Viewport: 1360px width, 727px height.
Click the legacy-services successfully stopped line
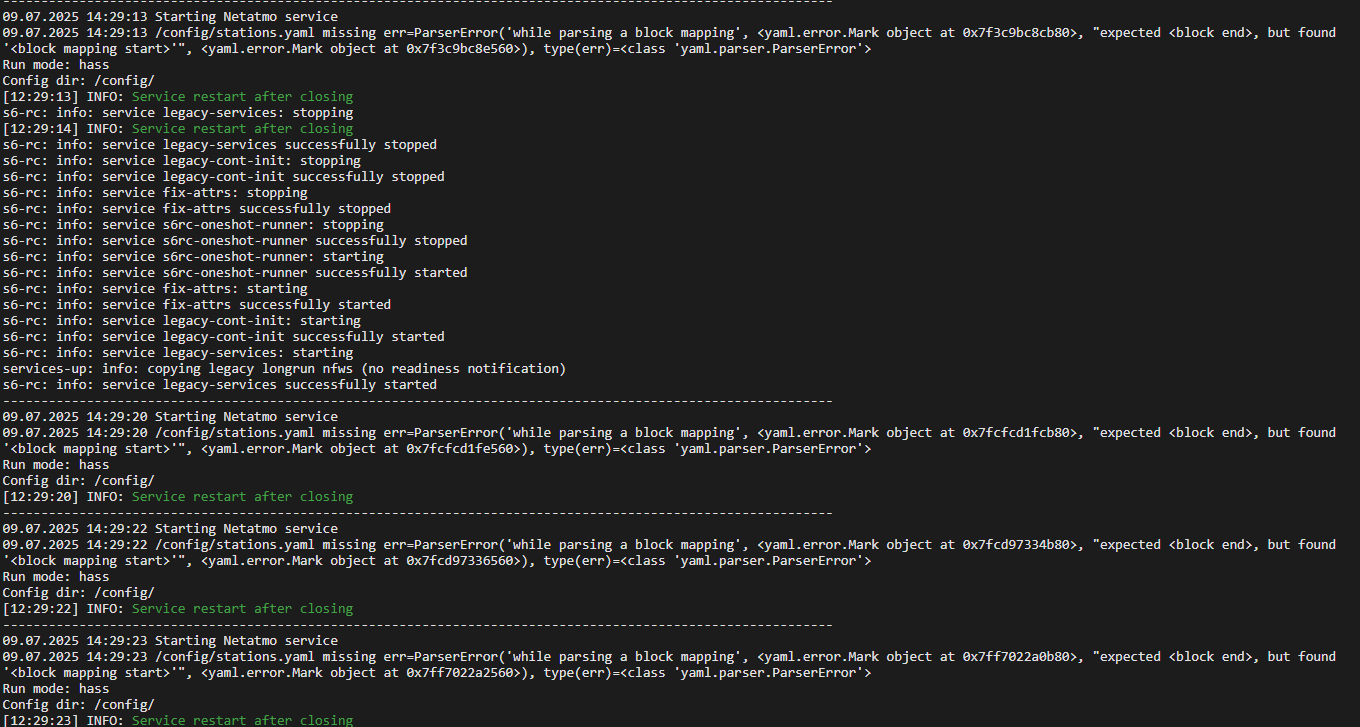(x=220, y=145)
